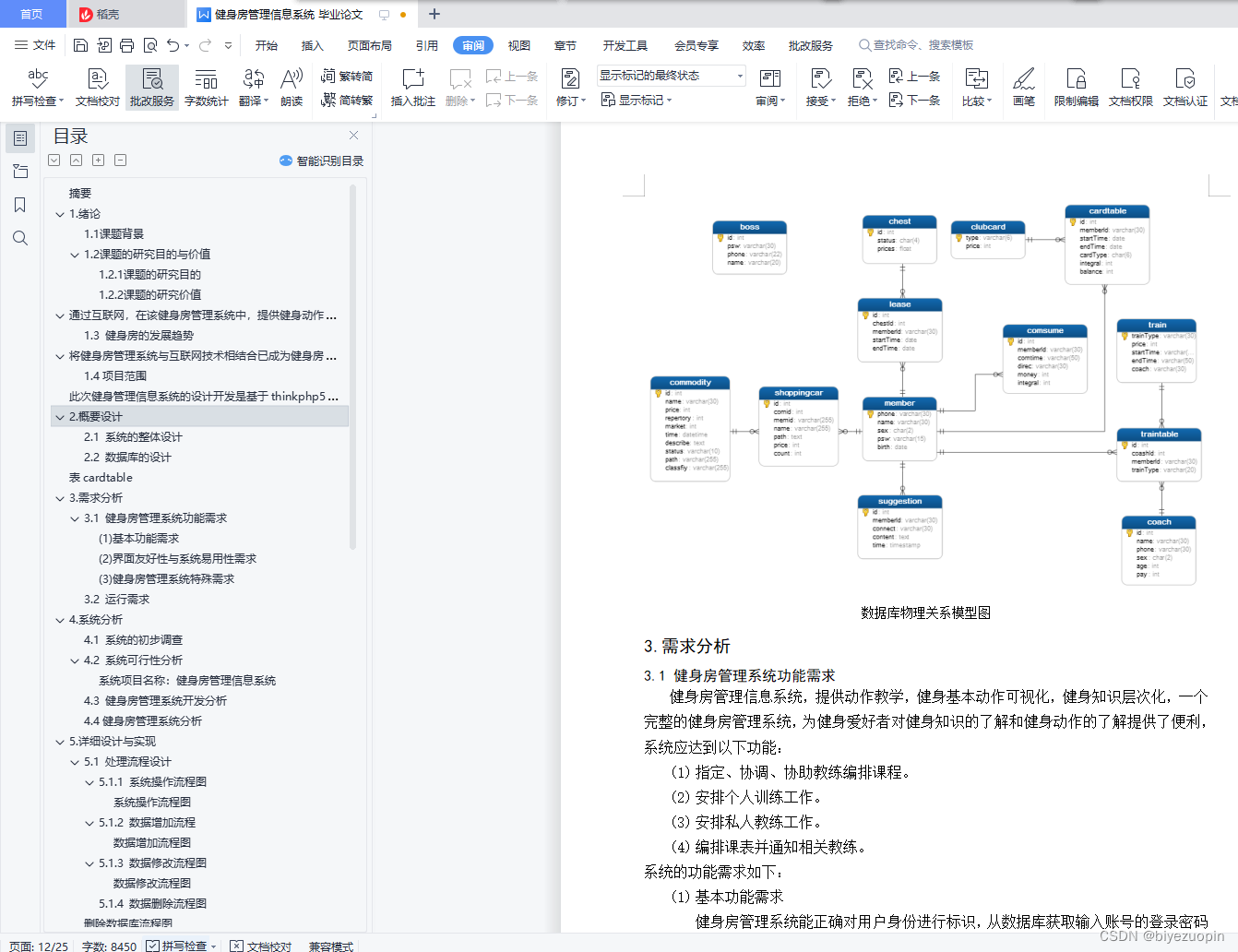This screenshot has height=952, width=1238.
Task: Collapse the 2.概要设计 outline section
Action: 60,417
